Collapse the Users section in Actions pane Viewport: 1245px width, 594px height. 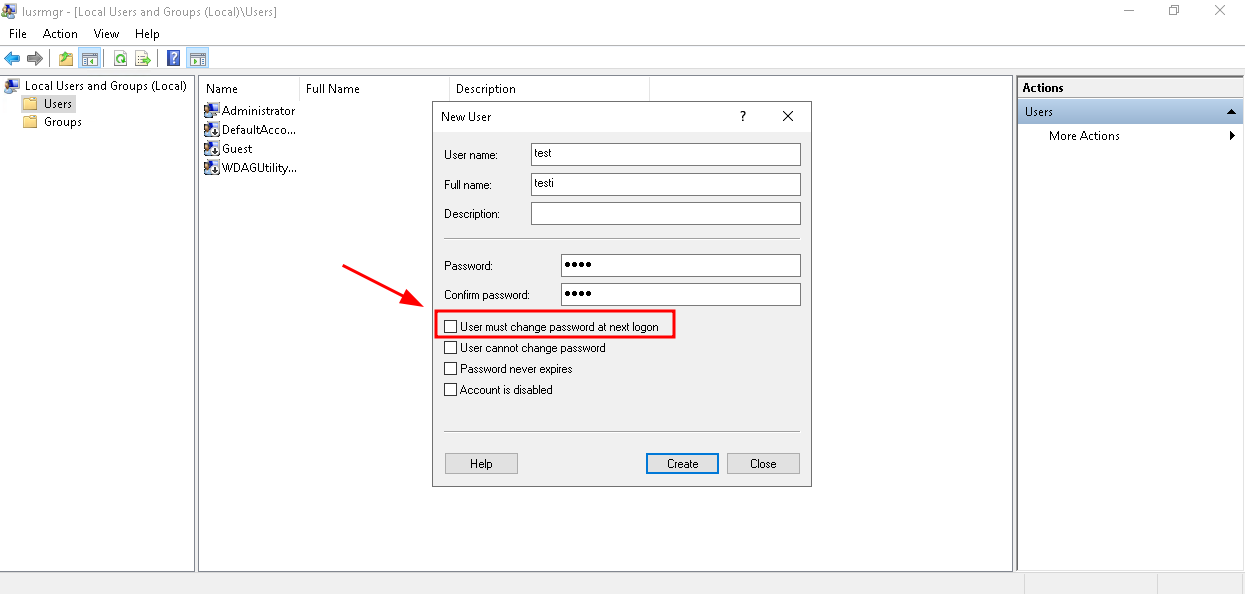(1232, 112)
